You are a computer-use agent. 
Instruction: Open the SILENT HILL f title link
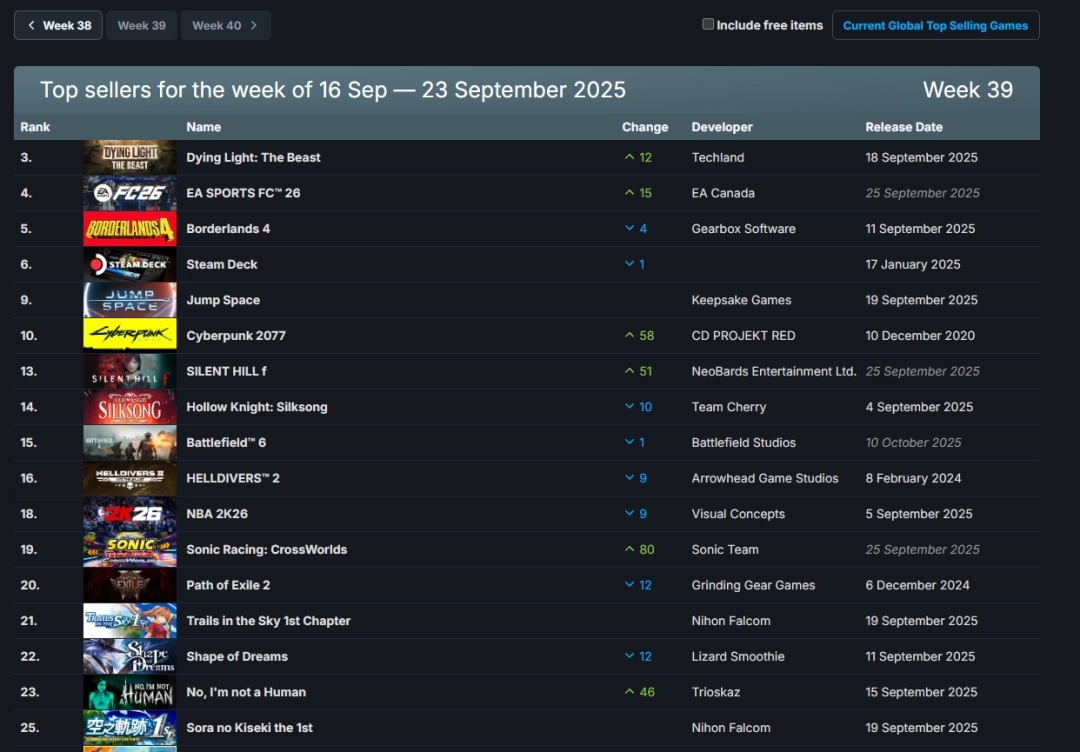[x=226, y=371]
